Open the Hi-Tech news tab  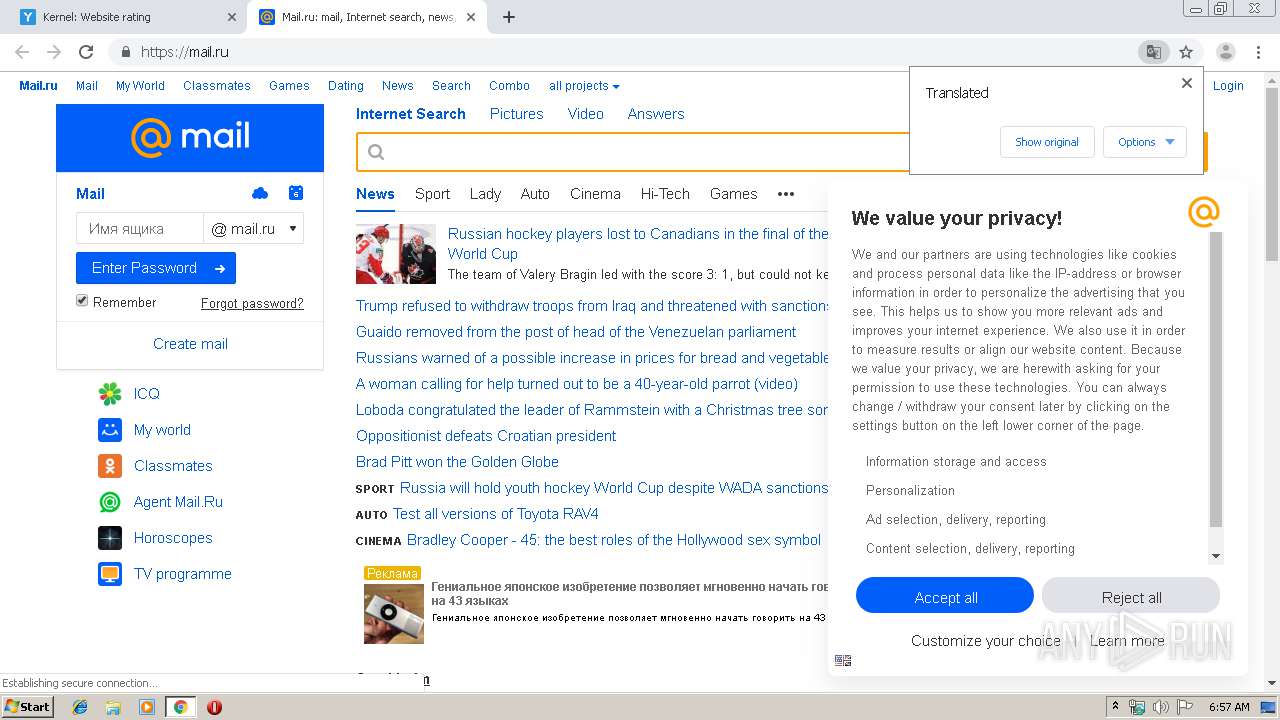coord(665,194)
